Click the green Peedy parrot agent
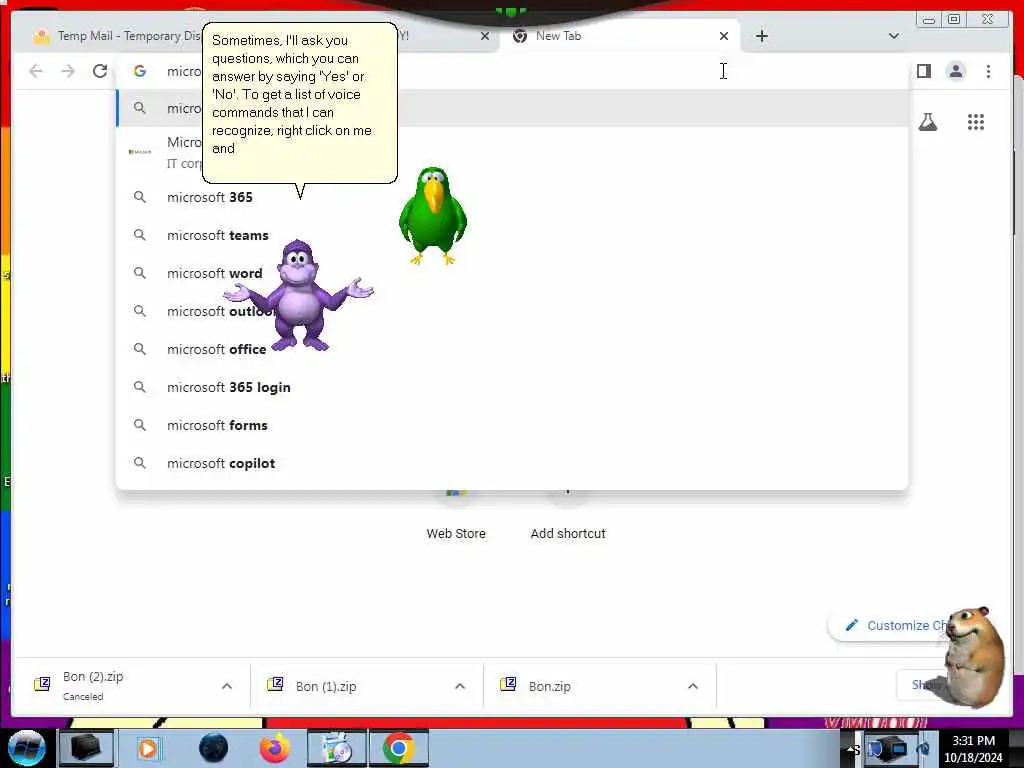The height and width of the screenshot is (768, 1024). click(432, 216)
